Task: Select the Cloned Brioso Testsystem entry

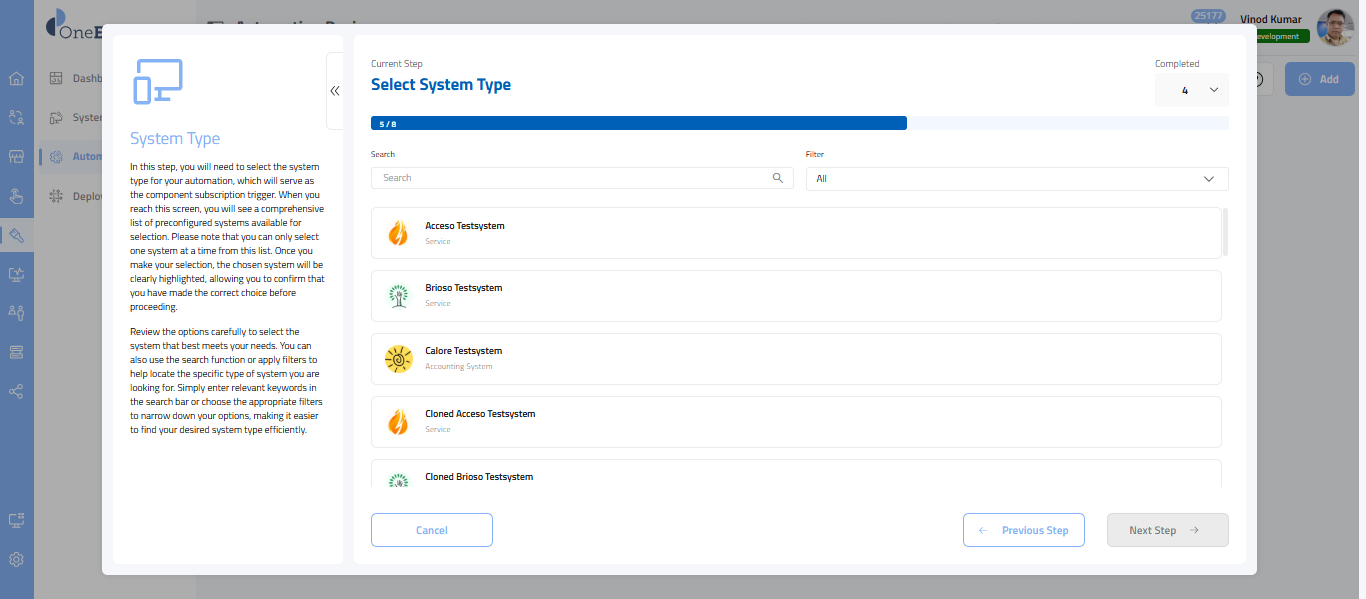Action: click(795, 475)
